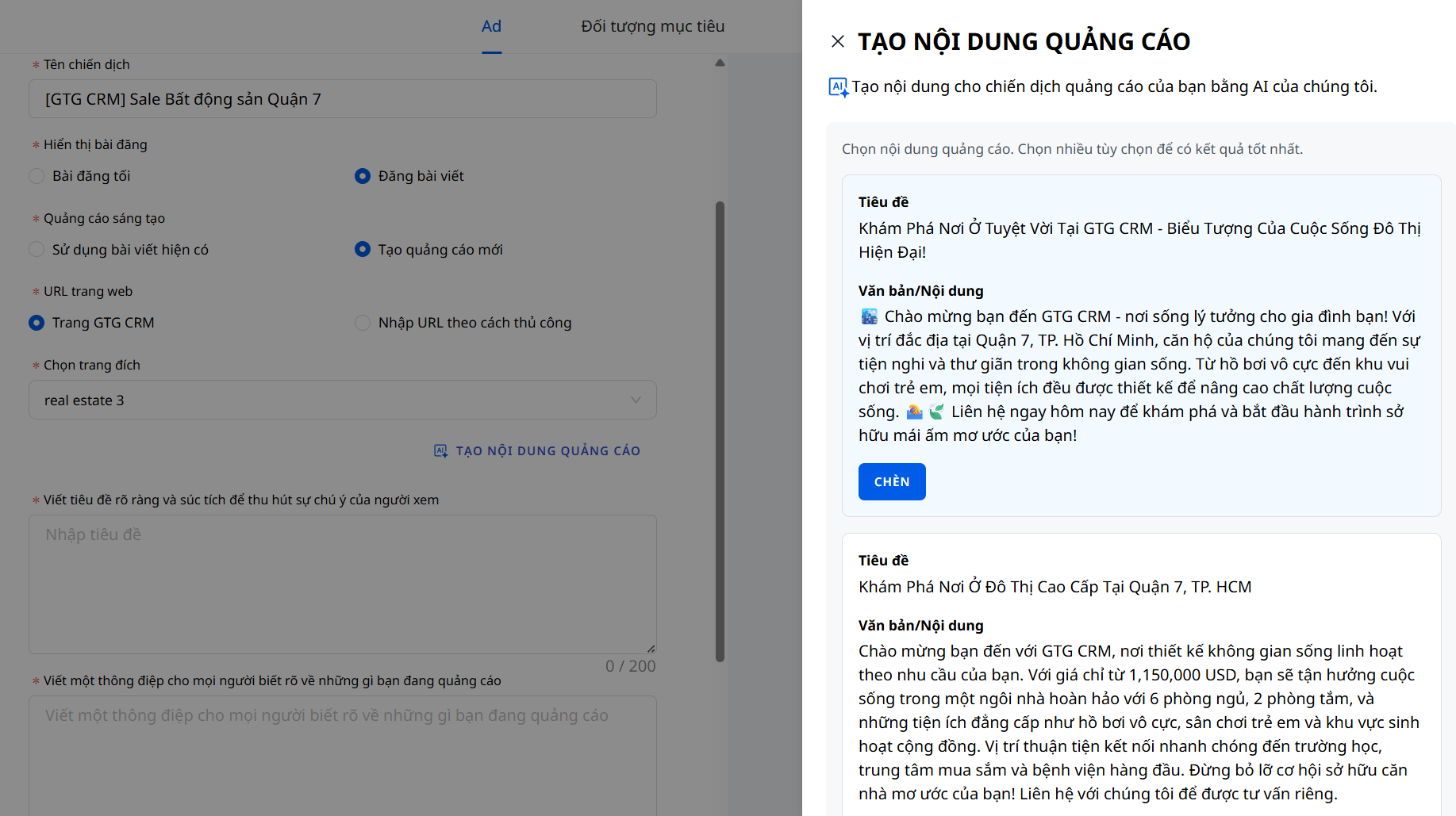Click the scroll-up arrow above form scrollbar
This screenshot has height=816, width=1456.
coord(720,63)
